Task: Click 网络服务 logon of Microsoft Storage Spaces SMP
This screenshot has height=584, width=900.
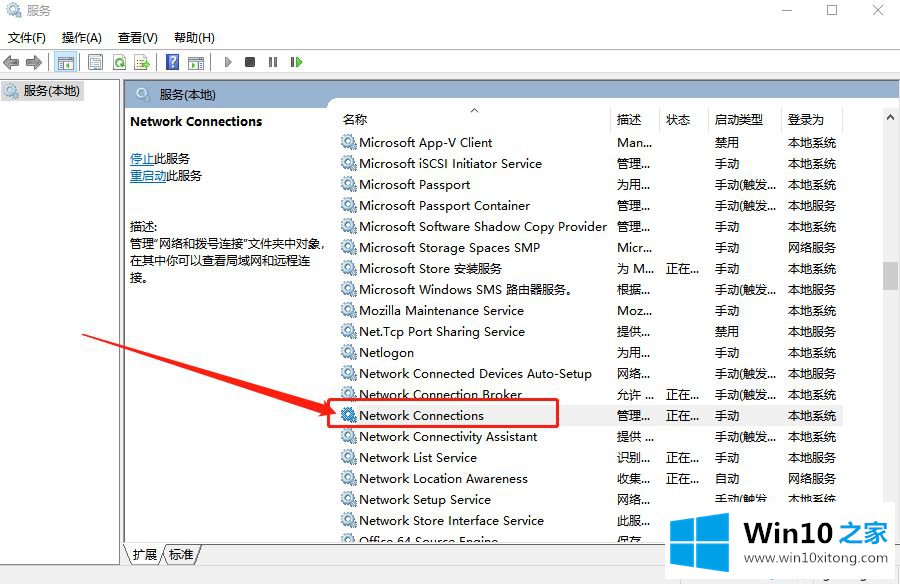Action: pyautogui.click(x=812, y=247)
